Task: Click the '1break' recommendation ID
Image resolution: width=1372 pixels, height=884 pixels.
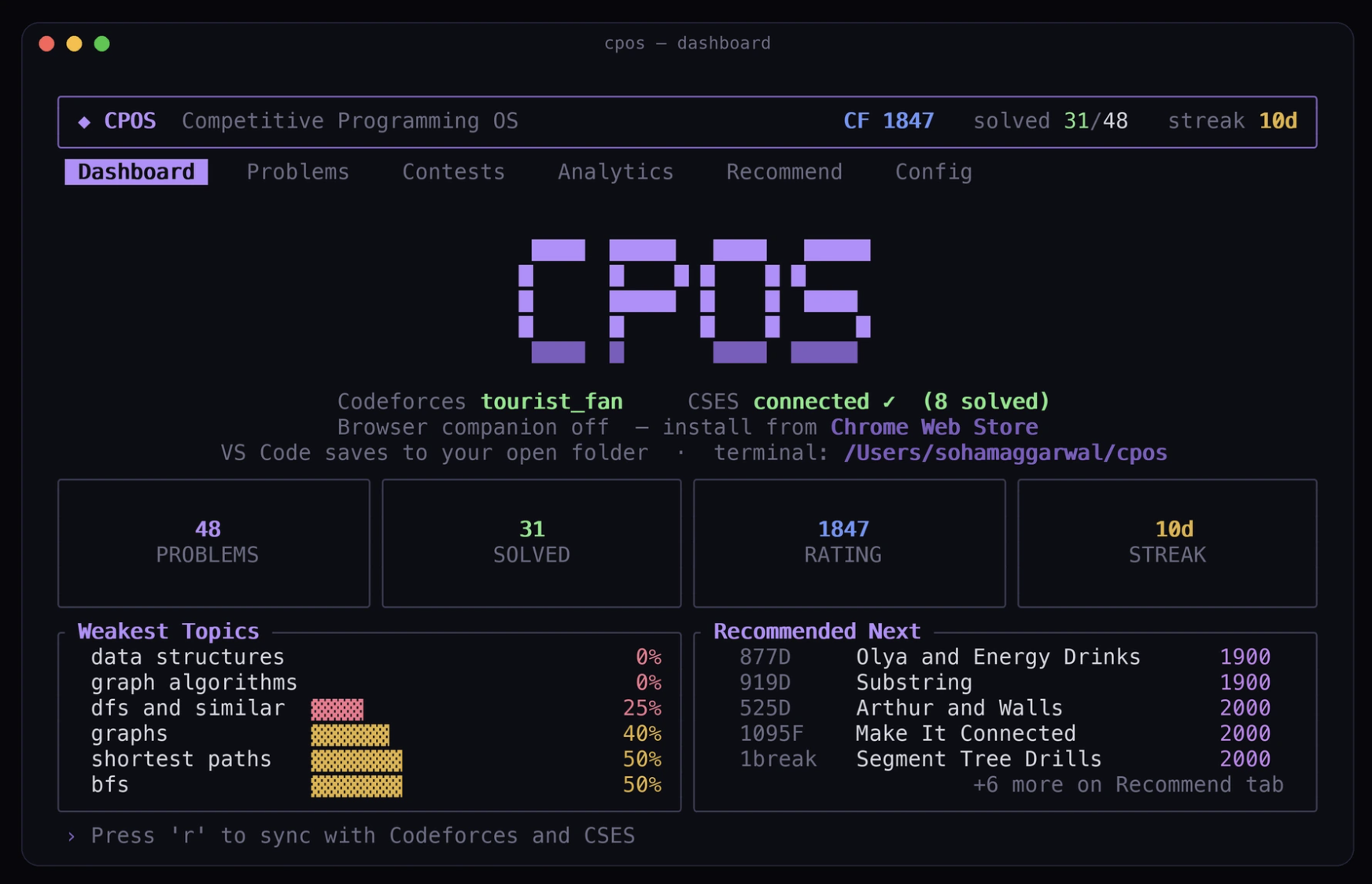Action: tap(778, 760)
